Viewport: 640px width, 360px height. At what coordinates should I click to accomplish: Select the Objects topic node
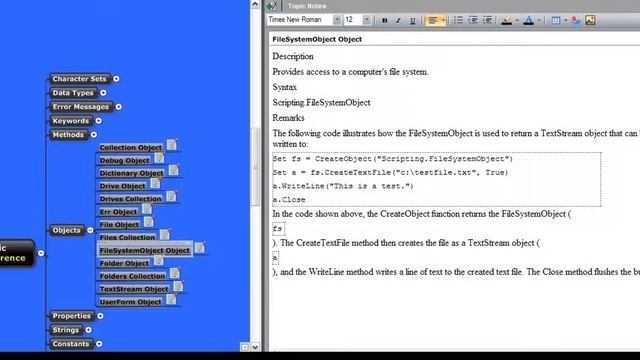pos(67,230)
